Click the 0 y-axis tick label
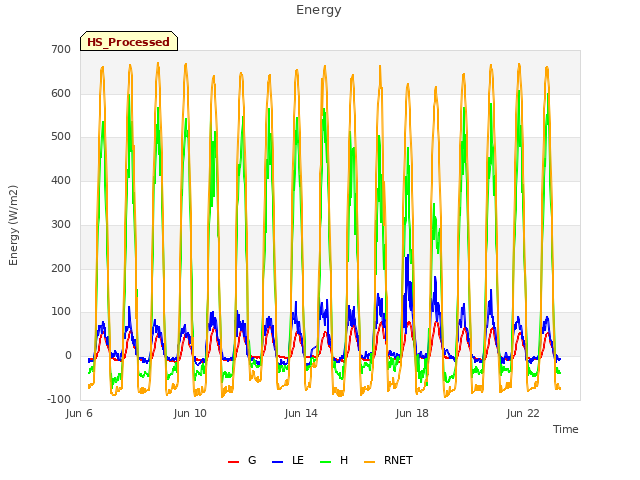The height and width of the screenshot is (480, 640). click(x=68, y=356)
